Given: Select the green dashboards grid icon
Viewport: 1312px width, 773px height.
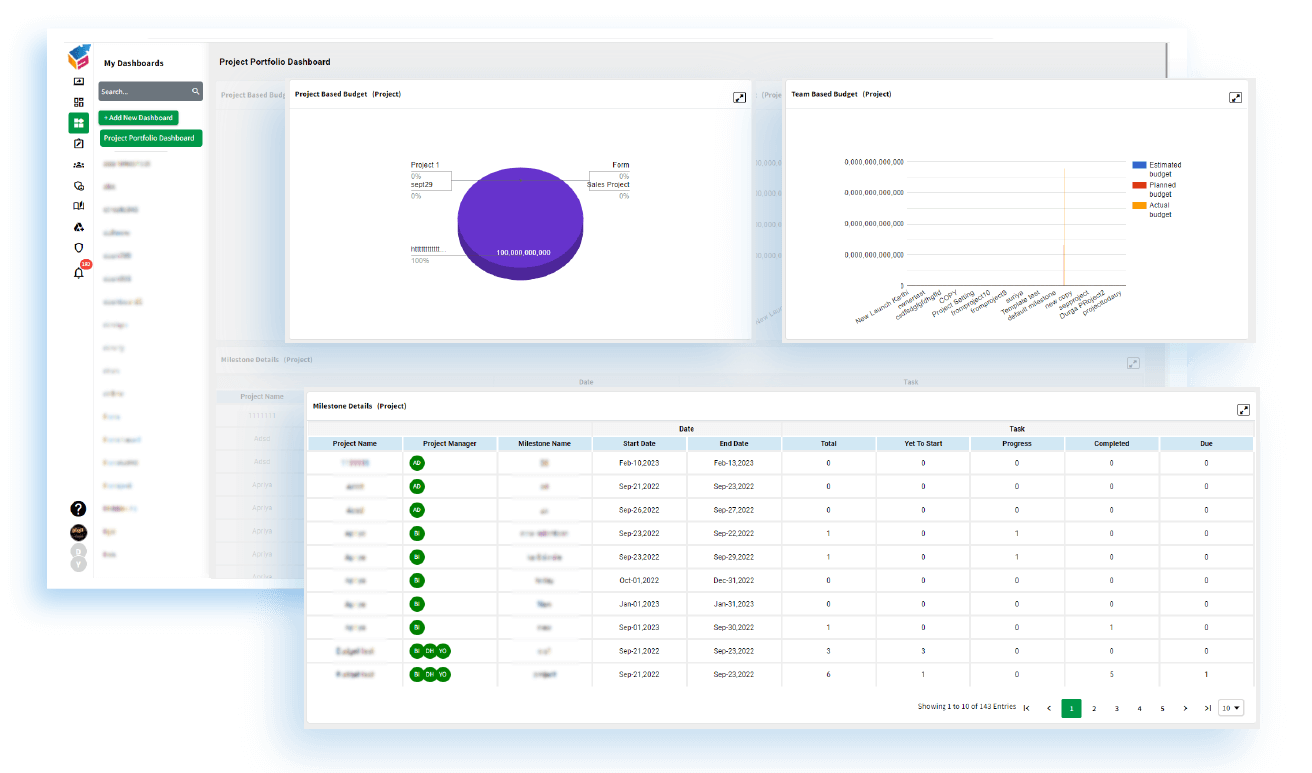Looking at the screenshot, I should (x=79, y=122).
